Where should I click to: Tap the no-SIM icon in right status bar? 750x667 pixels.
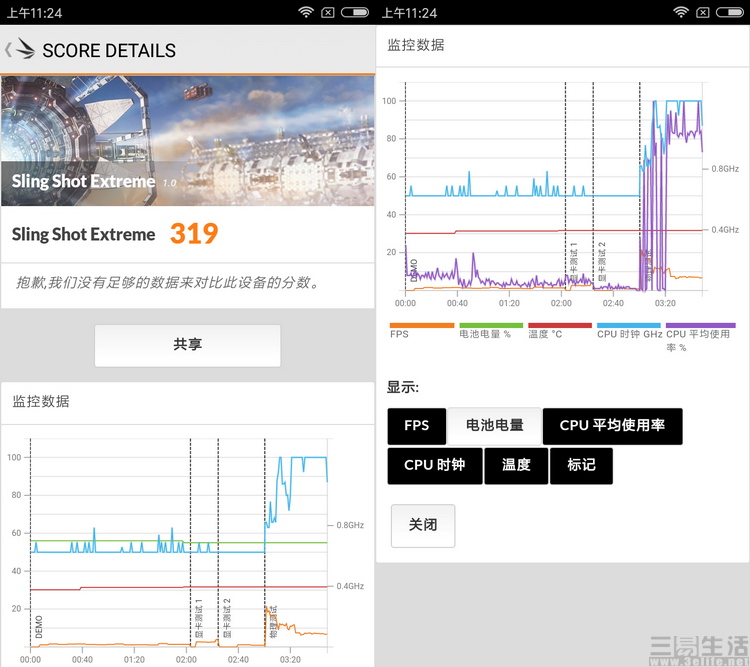coord(703,13)
